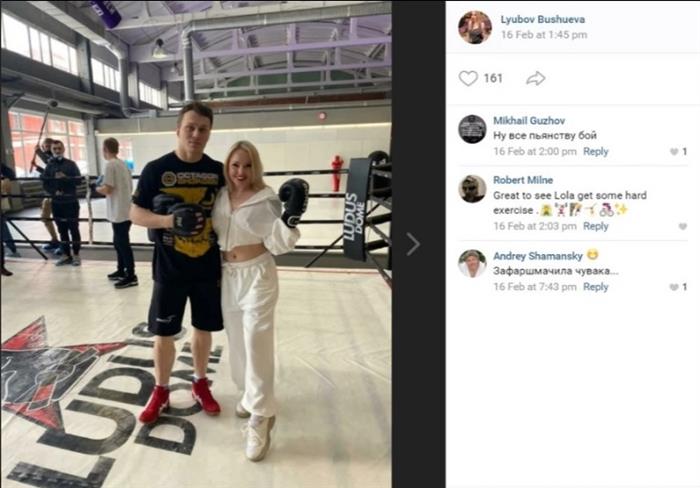Open Robert Milne's avatar
This screenshot has width=700, height=488.
(472, 188)
